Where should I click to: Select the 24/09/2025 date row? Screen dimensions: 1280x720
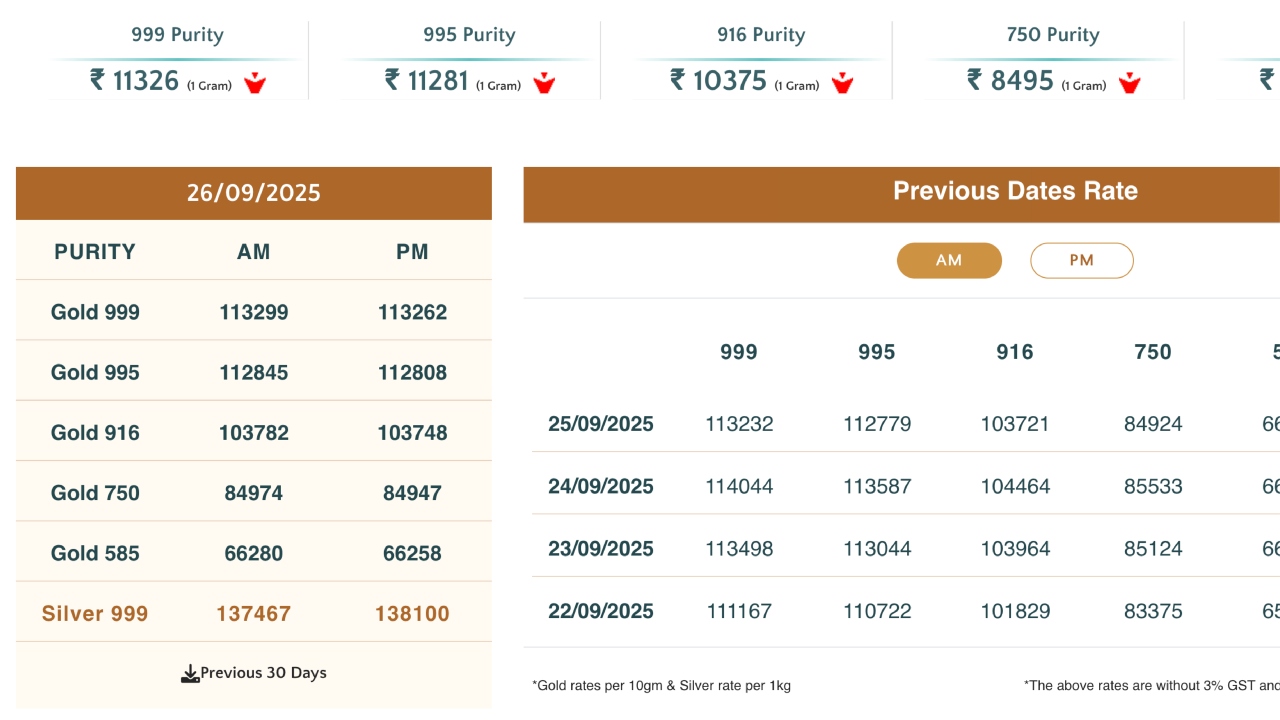[x=601, y=487]
